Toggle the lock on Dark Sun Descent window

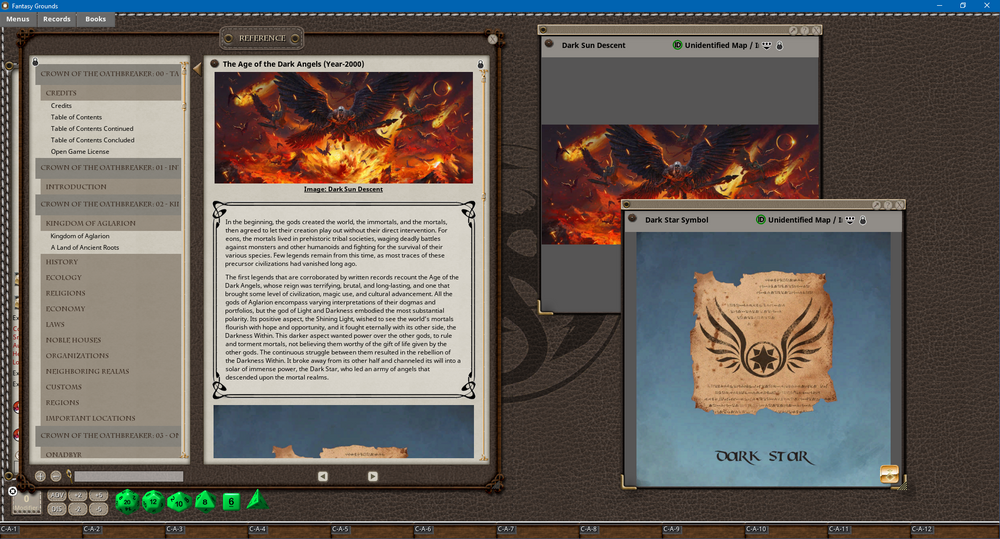point(780,45)
